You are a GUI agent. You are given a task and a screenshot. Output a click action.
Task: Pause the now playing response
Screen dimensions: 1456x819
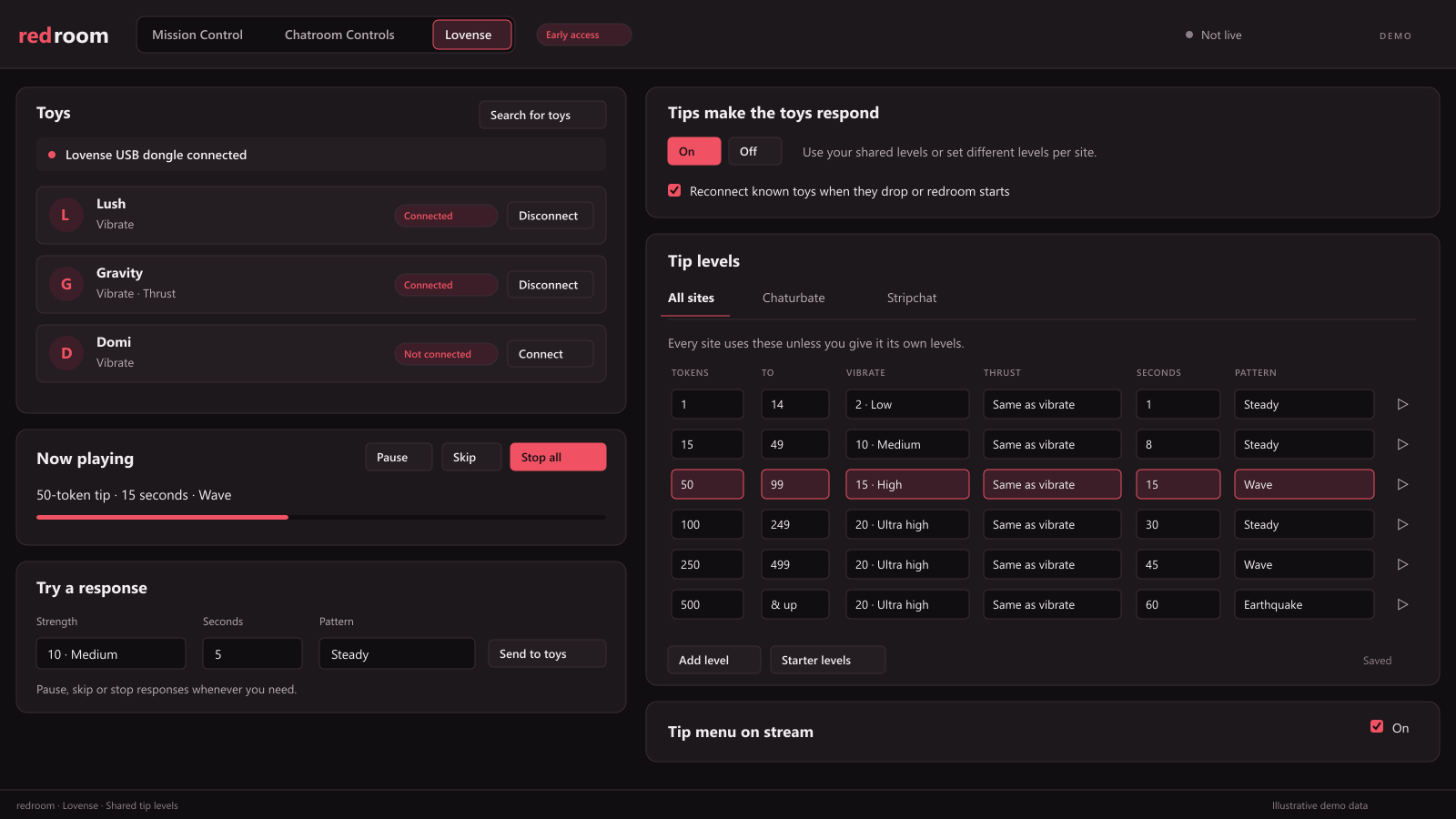pyautogui.click(x=399, y=457)
